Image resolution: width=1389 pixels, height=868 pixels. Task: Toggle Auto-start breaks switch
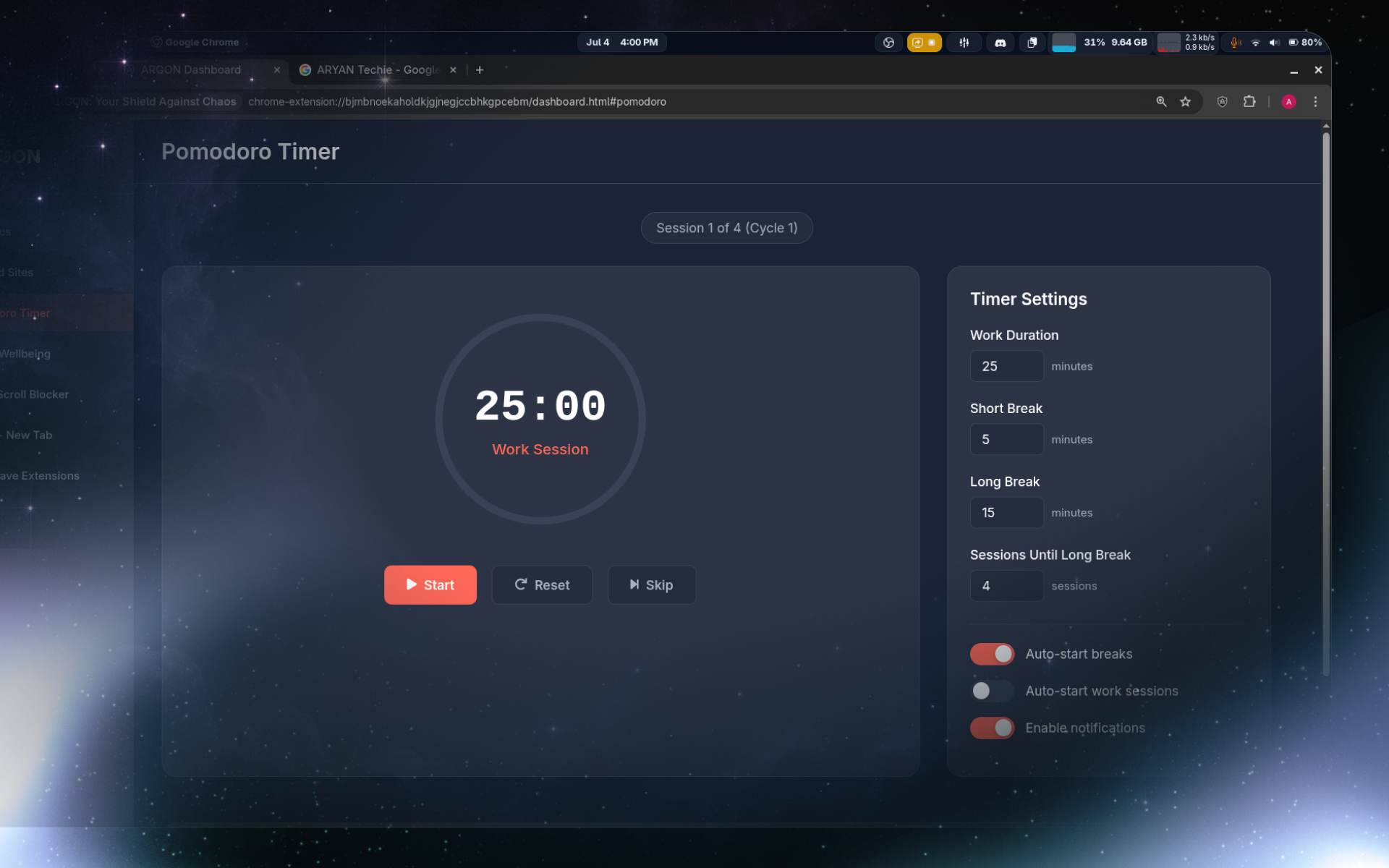pos(992,654)
